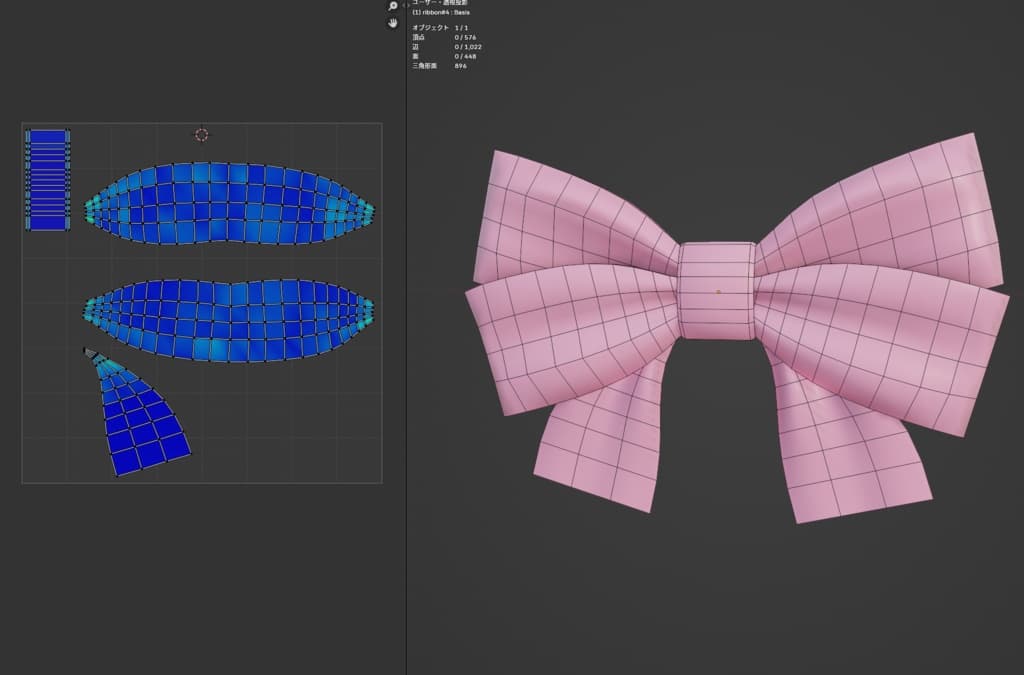Select the rectangular striped UV island

pos(47,180)
